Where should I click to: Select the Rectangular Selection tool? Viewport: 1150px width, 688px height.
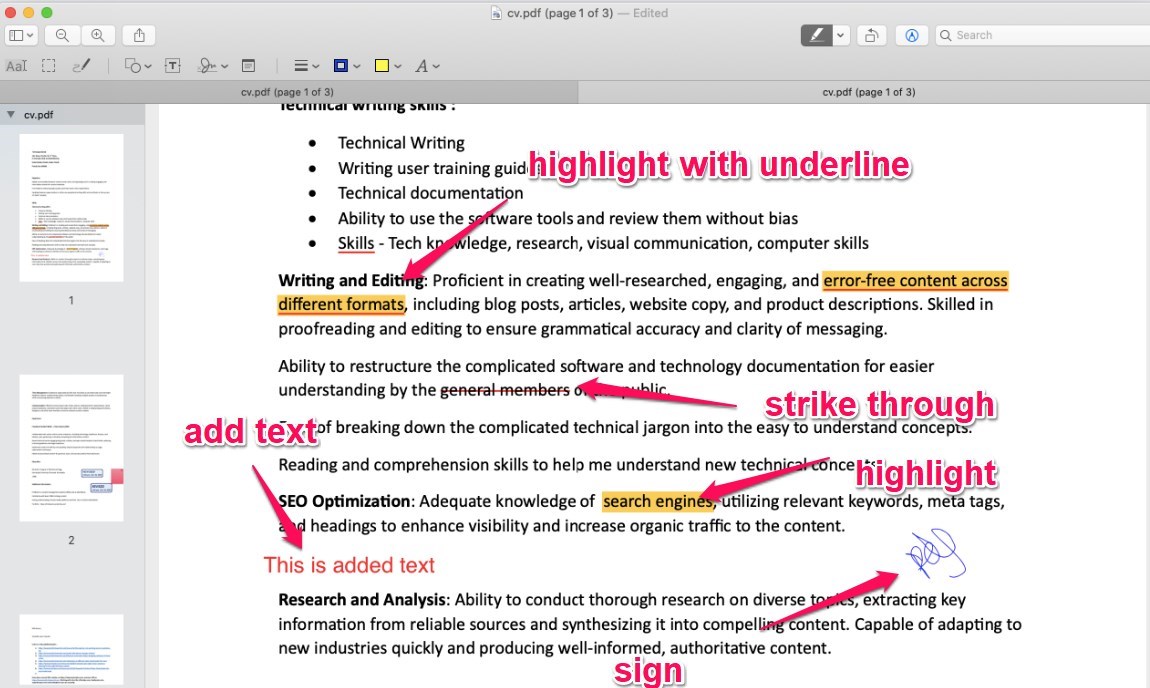pyautogui.click(x=48, y=65)
